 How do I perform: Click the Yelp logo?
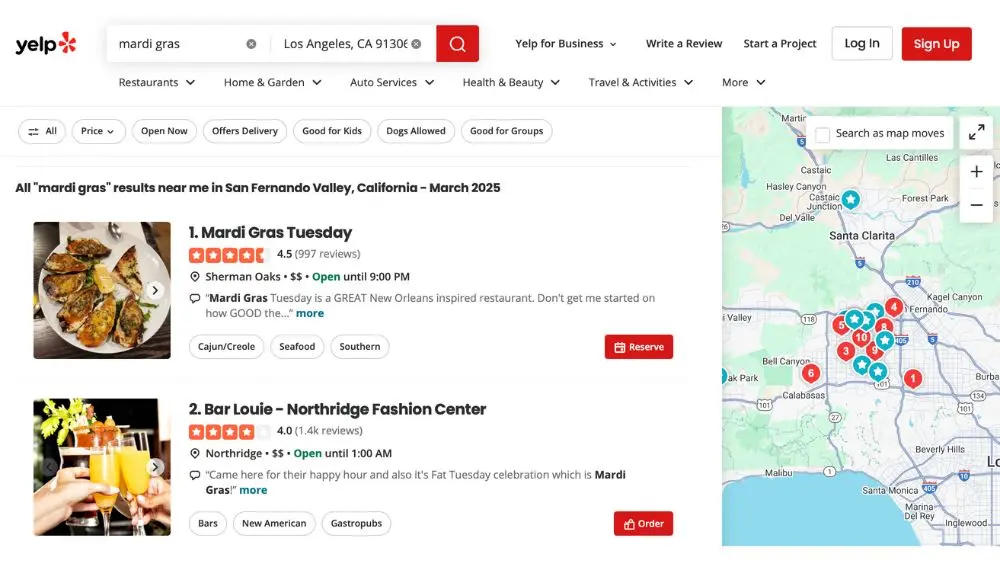[46, 43]
